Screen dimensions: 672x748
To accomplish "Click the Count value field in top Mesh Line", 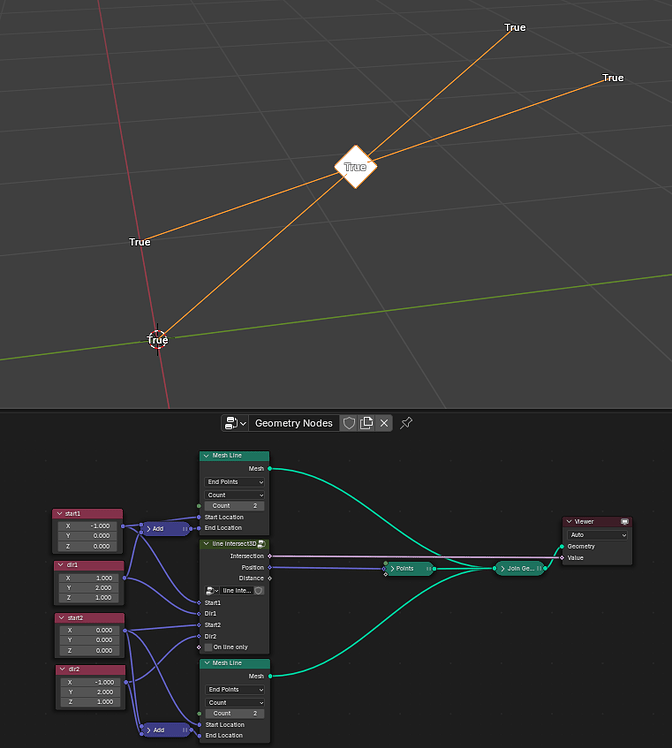I will pos(234,506).
